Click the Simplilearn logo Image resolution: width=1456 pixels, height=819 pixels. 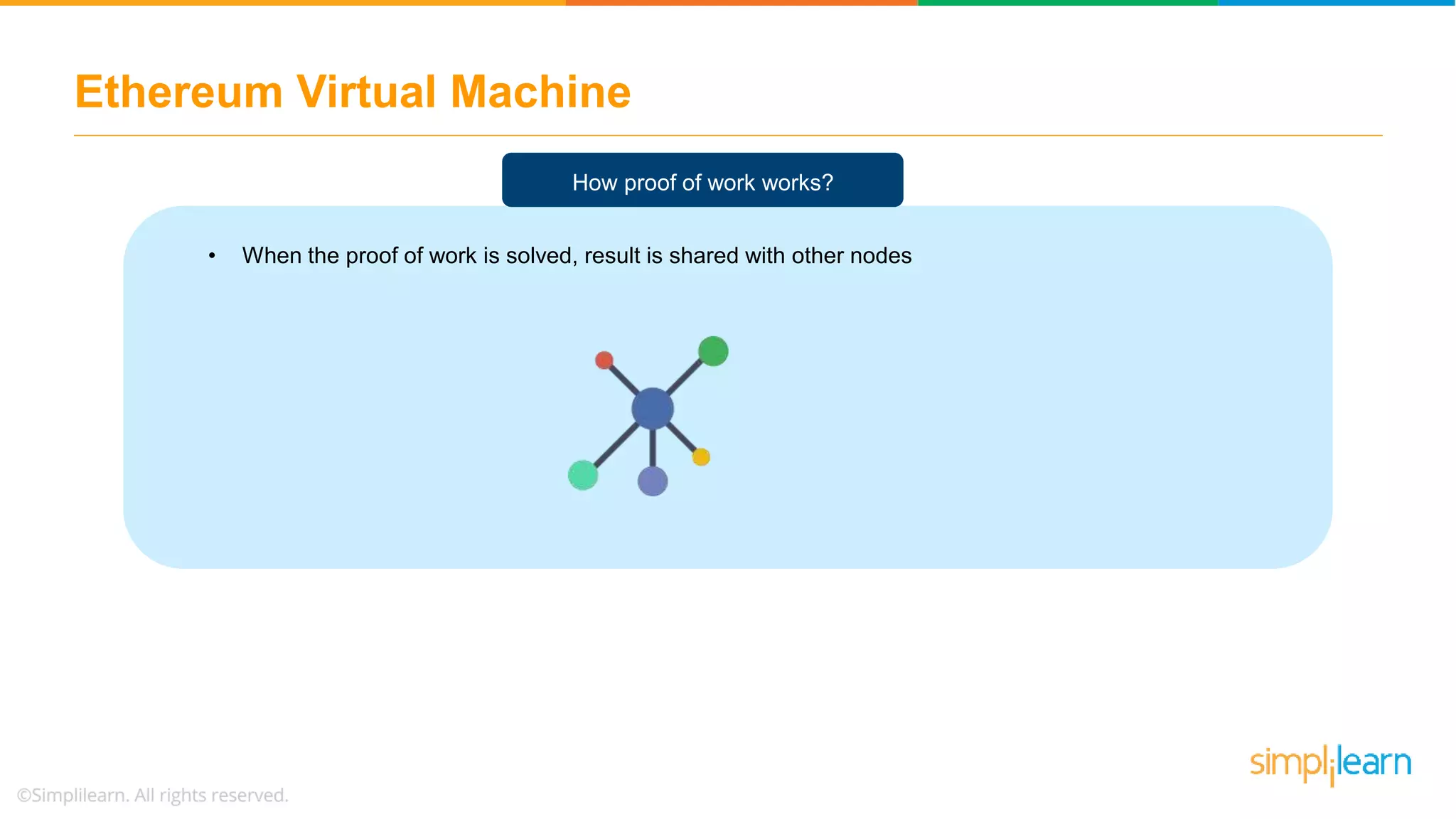(1330, 764)
